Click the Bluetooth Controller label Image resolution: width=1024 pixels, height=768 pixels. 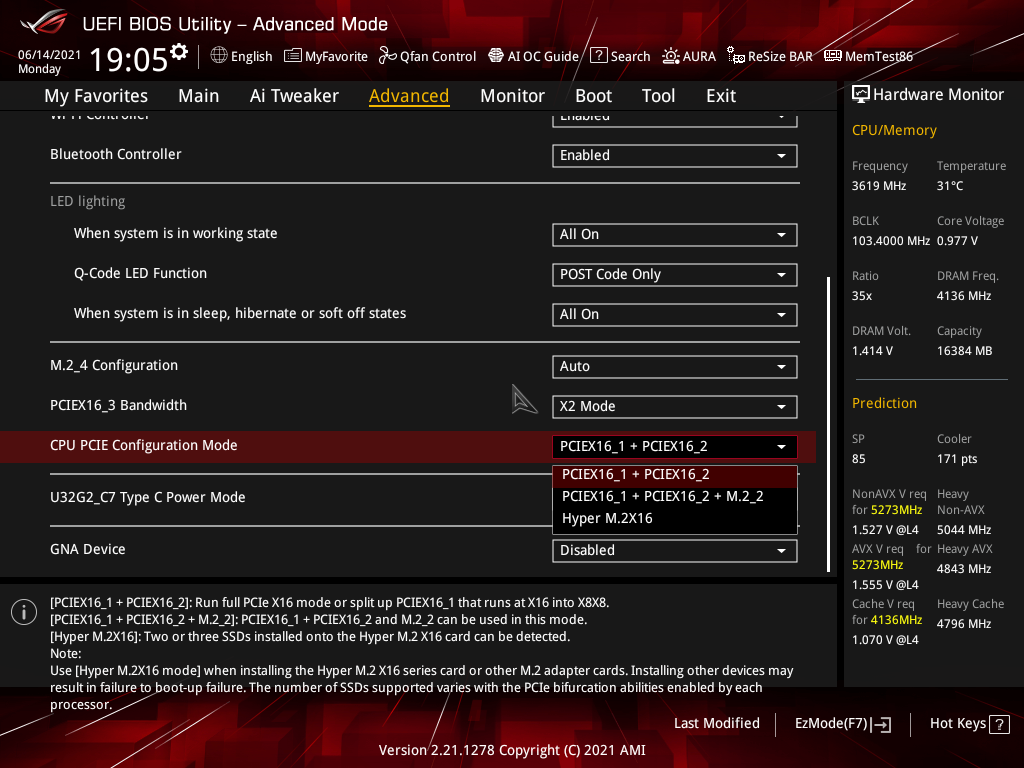pos(116,155)
